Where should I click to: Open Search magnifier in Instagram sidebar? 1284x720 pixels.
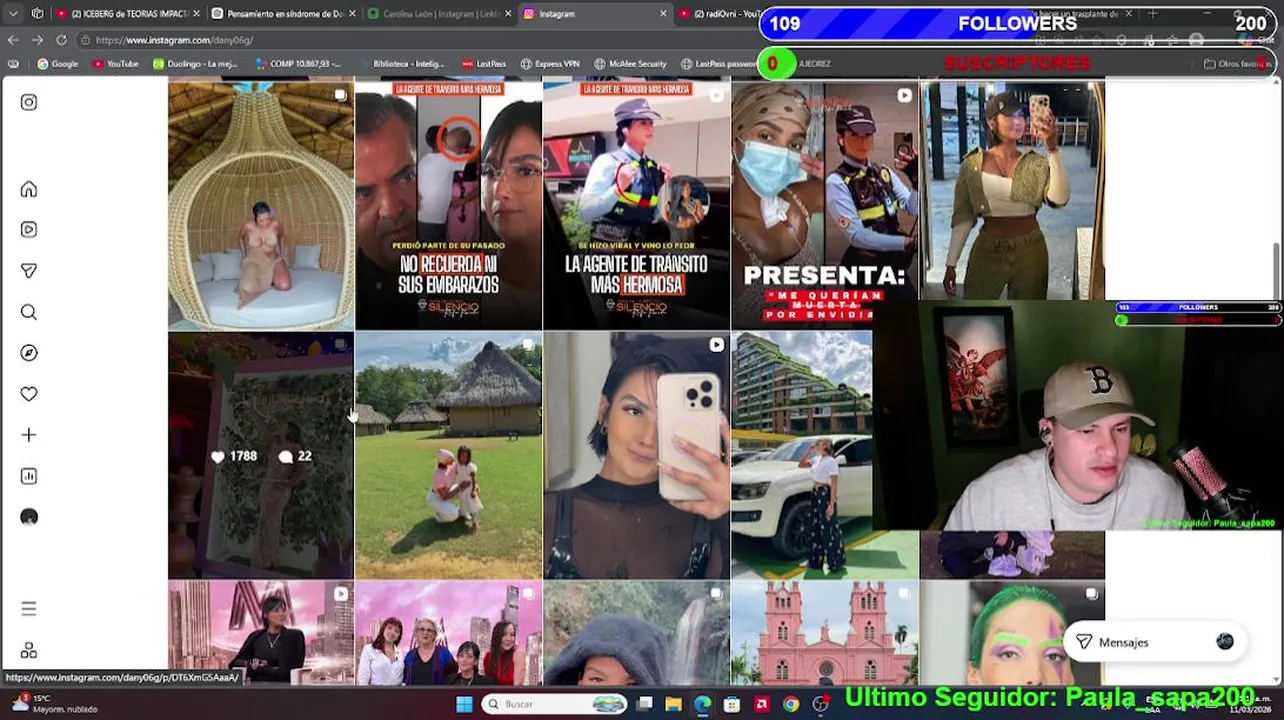coord(29,312)
